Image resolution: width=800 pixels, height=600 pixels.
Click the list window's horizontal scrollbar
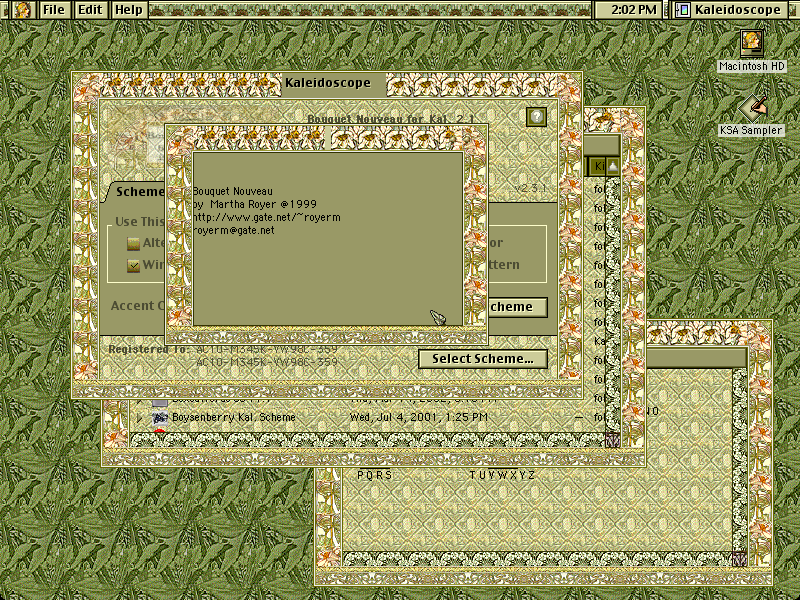pyautogui.click(x=367, y=440)
